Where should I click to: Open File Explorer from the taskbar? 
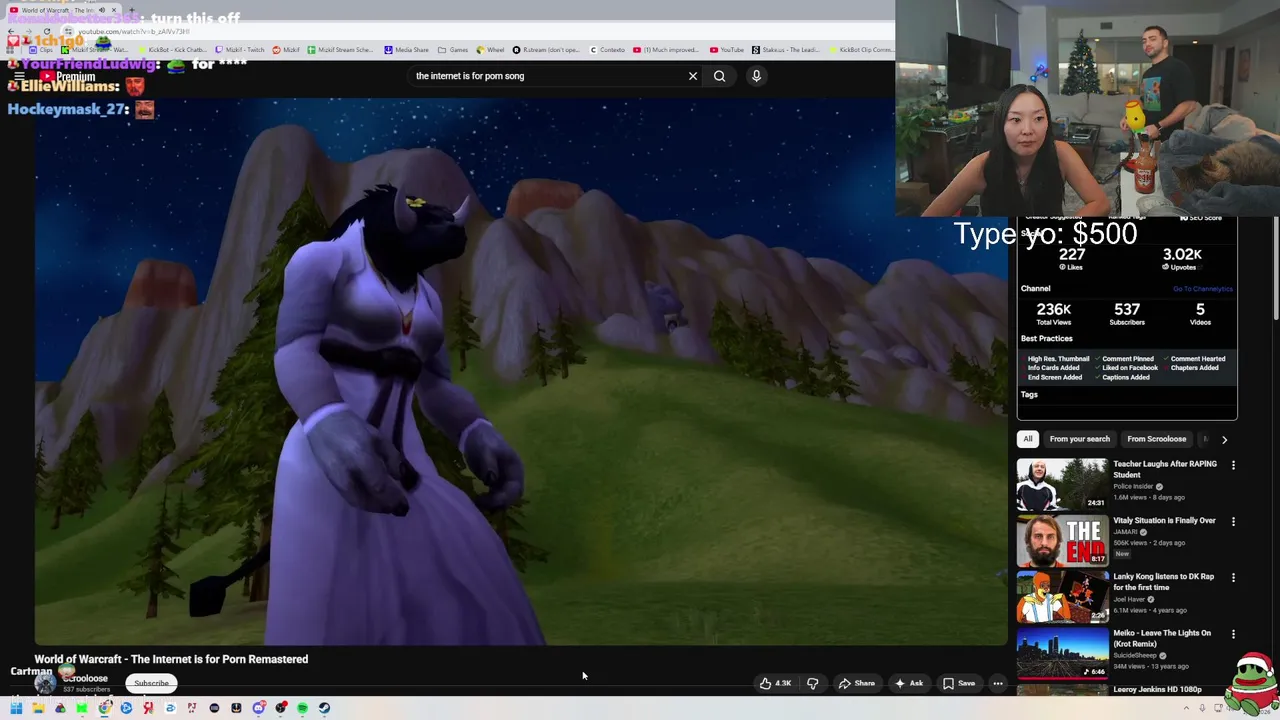38,708
